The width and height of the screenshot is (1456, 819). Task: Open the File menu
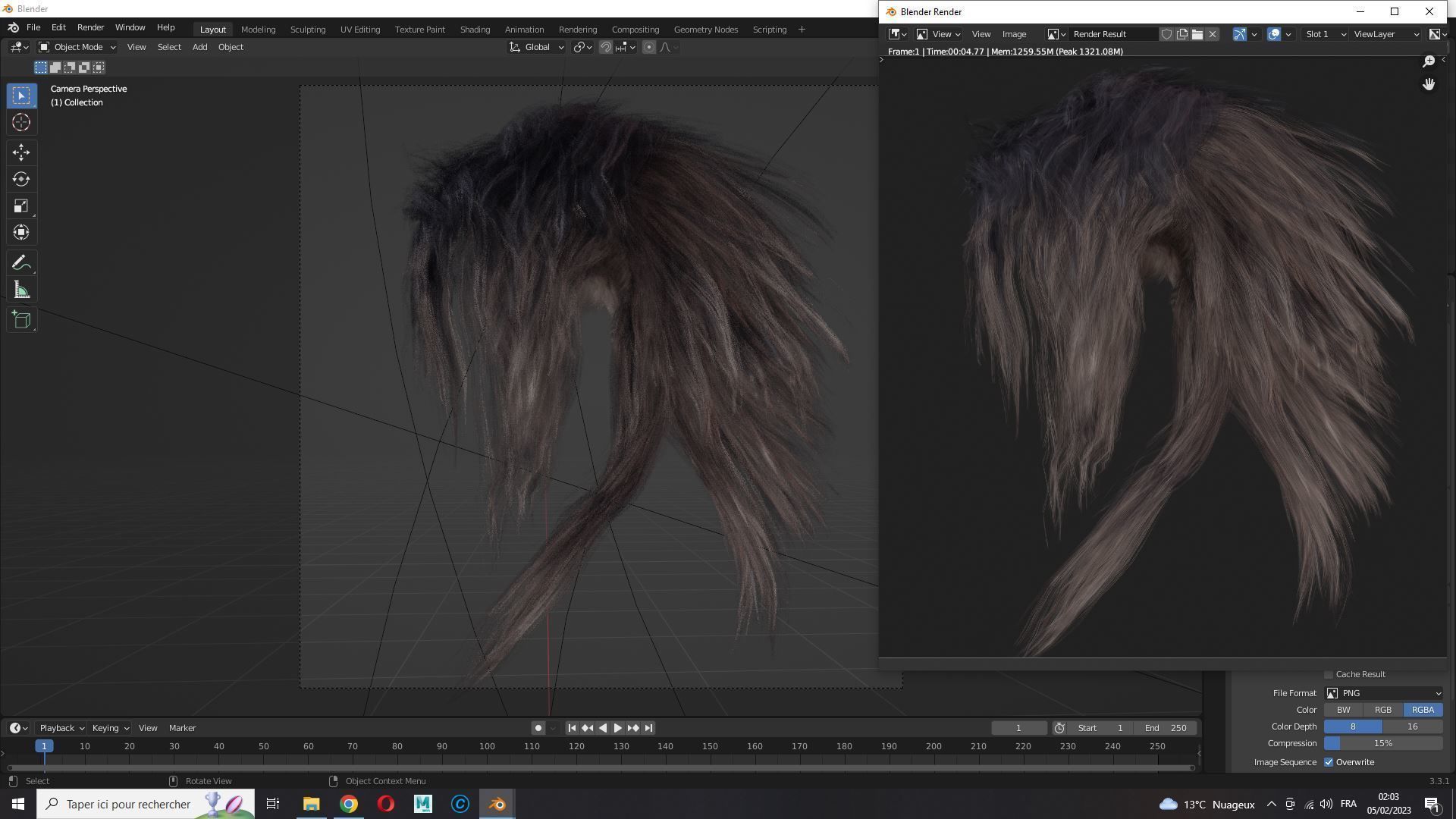pos(33,27)
